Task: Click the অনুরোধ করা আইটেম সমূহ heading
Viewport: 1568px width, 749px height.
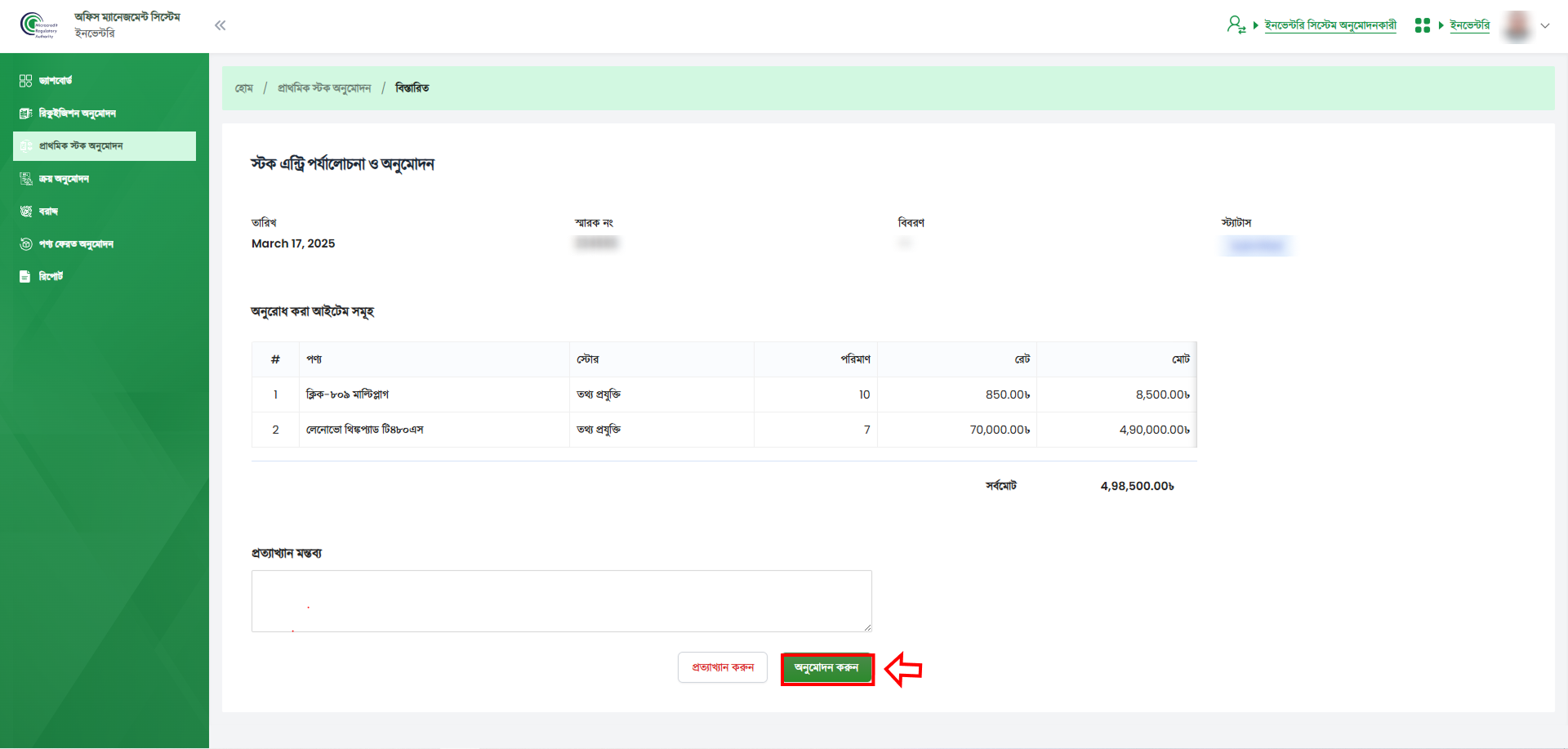Action: [x=312, y=311]
